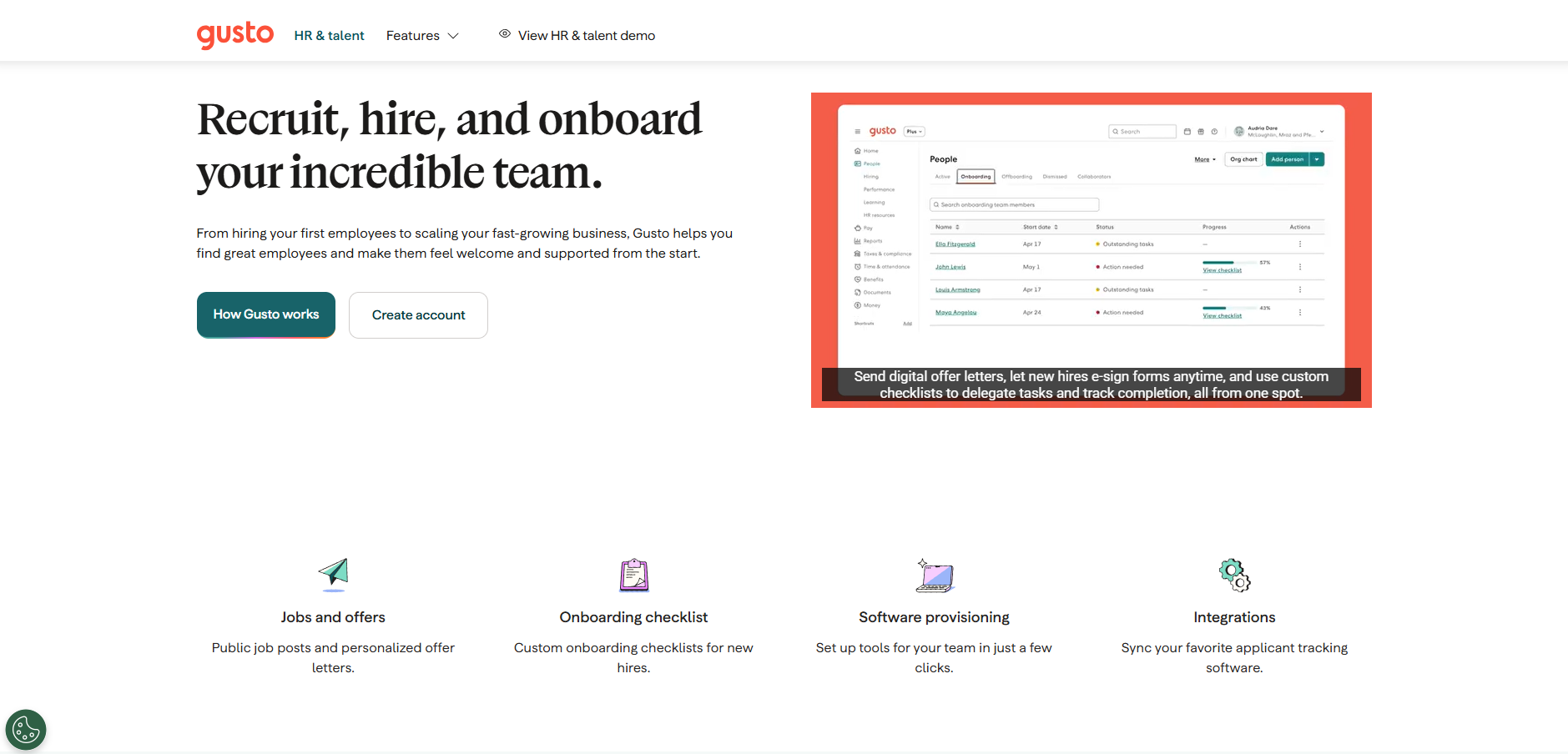The width and height of the screenshot is (1568, 754).
Task: Select the Jobs and offers heading
Action: point(333,617)
